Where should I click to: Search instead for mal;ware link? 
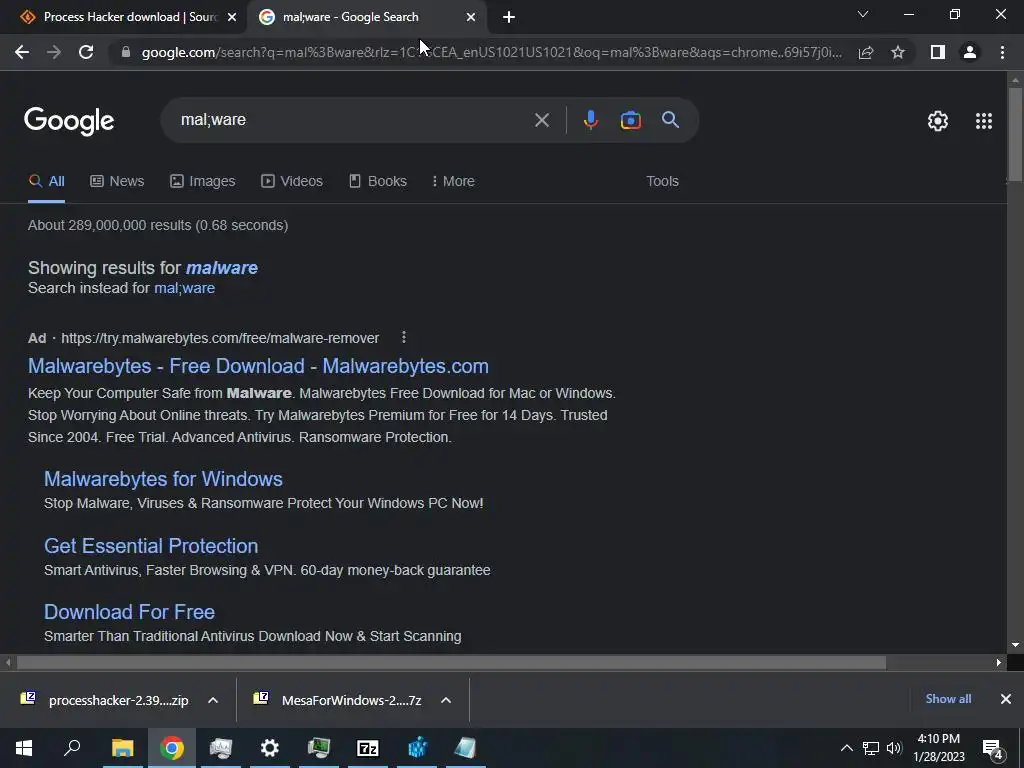[x=184, y=288]
